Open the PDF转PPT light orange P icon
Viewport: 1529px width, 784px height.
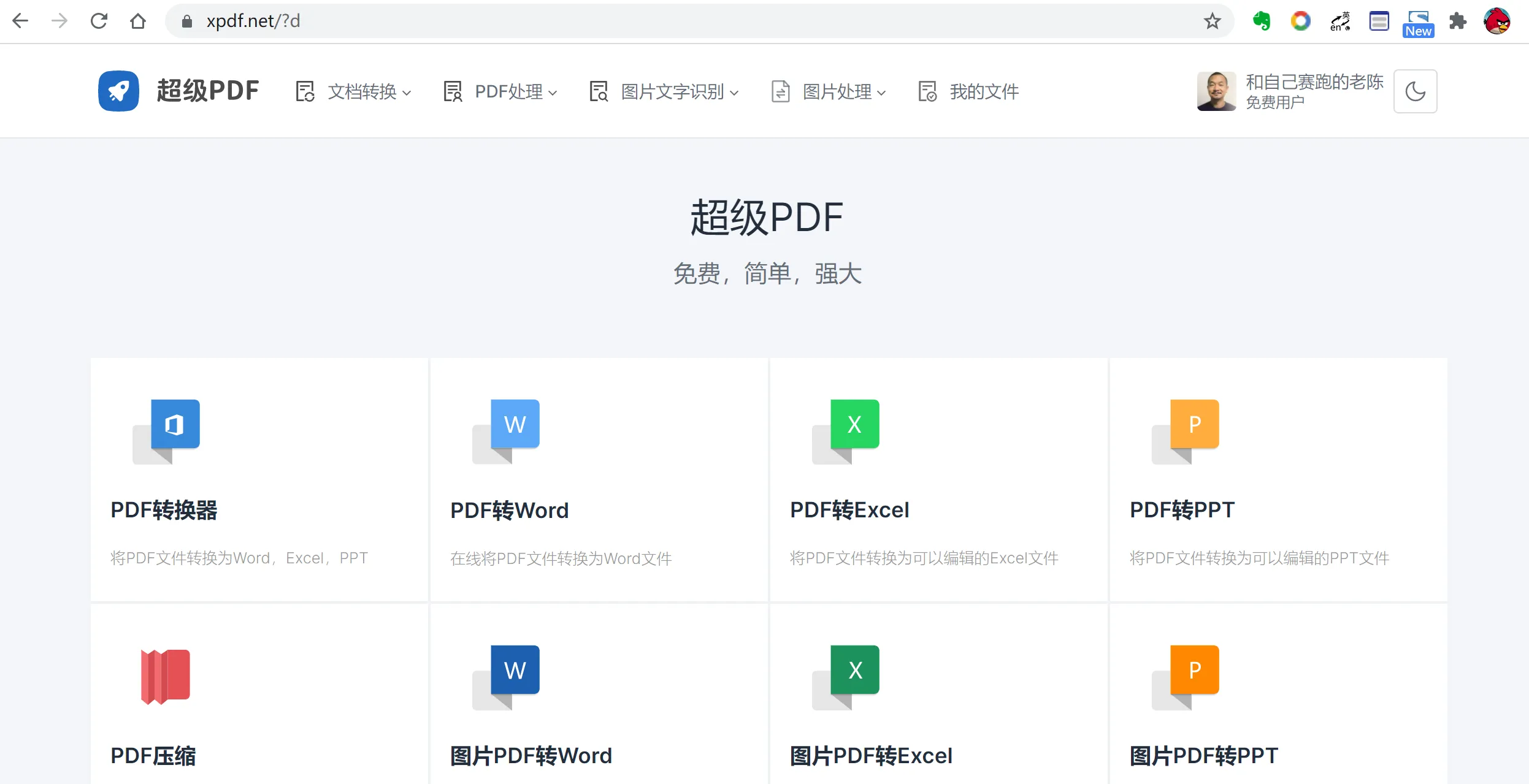click(1186, 432)
